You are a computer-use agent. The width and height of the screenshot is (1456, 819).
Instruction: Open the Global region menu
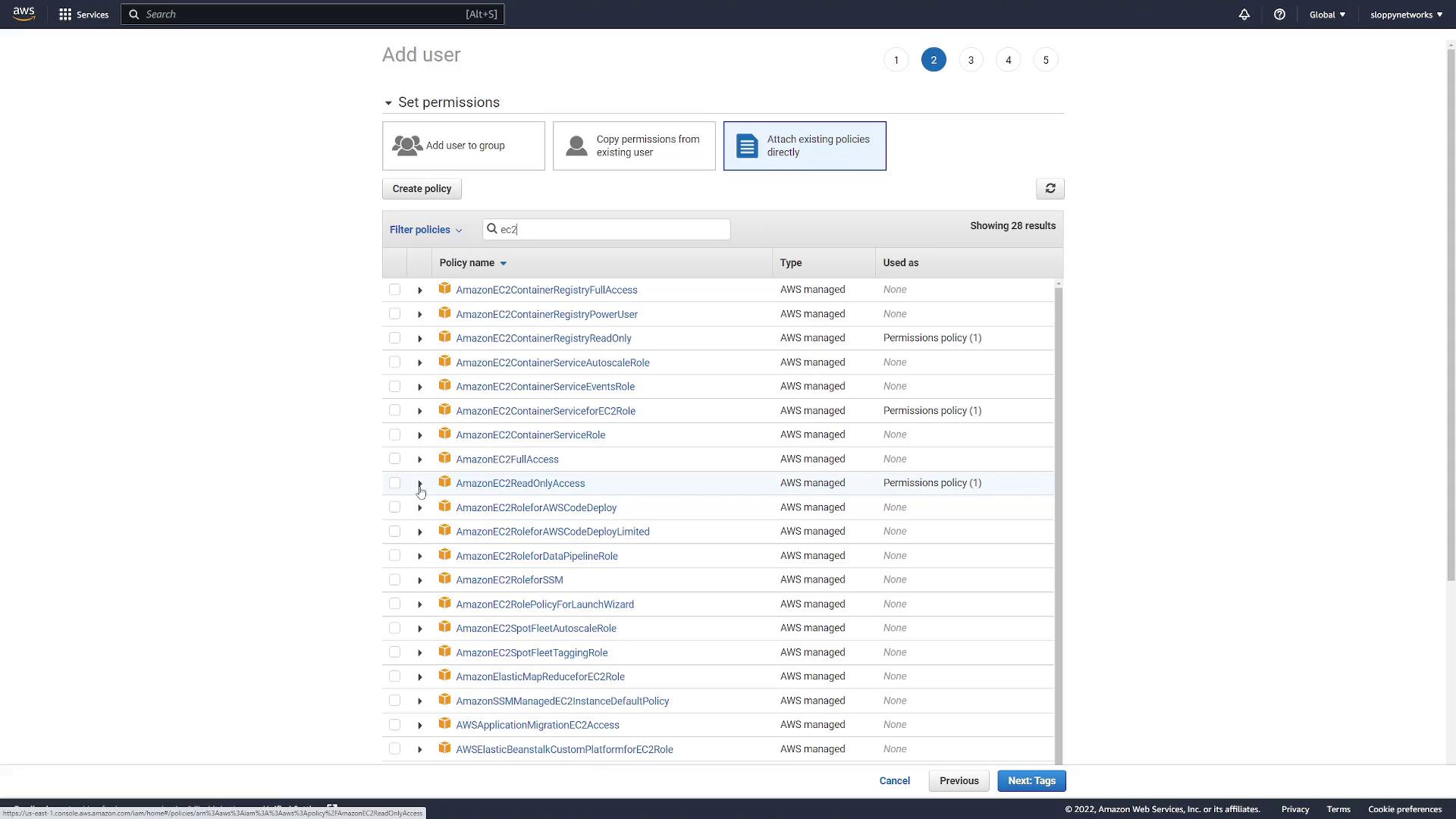(x=1327, y=14)
